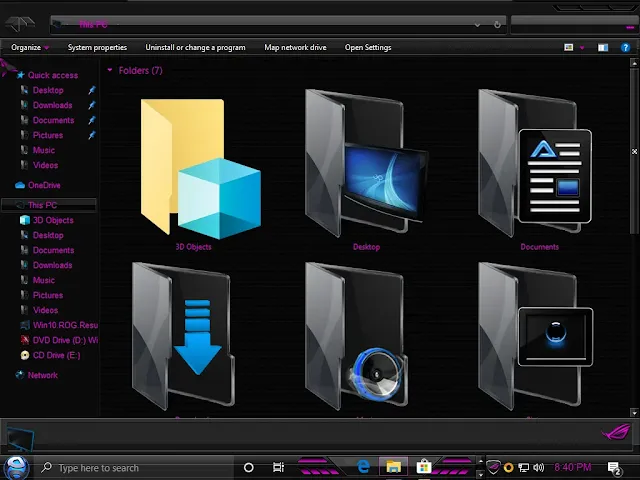Open the view options dropdown arrow

click(582, 48)
